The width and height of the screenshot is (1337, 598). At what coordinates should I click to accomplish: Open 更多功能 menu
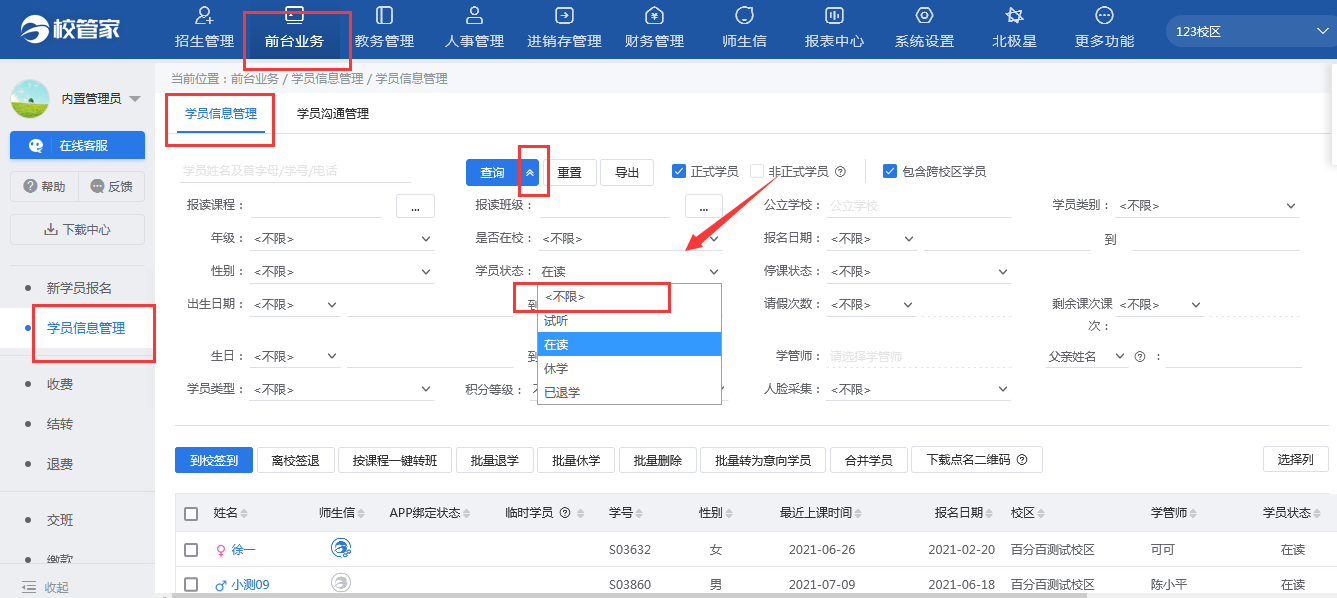1104,28
